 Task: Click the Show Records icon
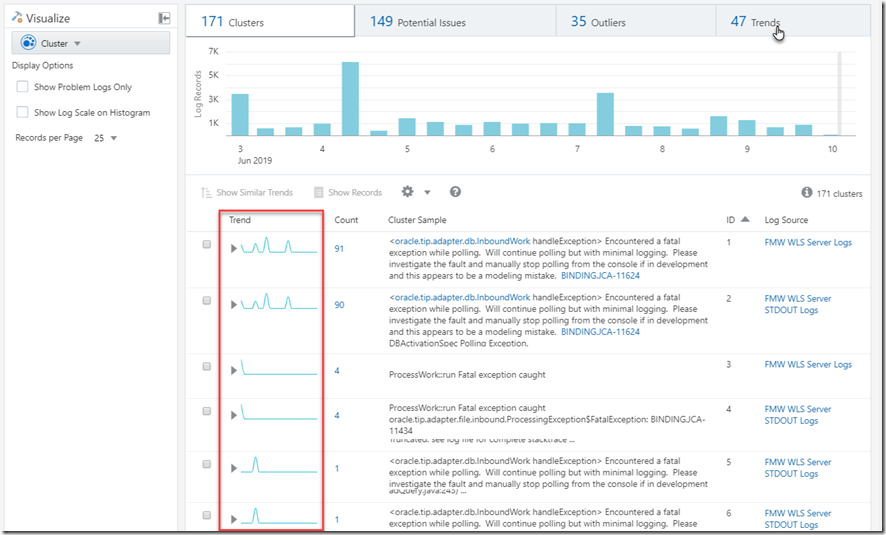click(319, 193)
